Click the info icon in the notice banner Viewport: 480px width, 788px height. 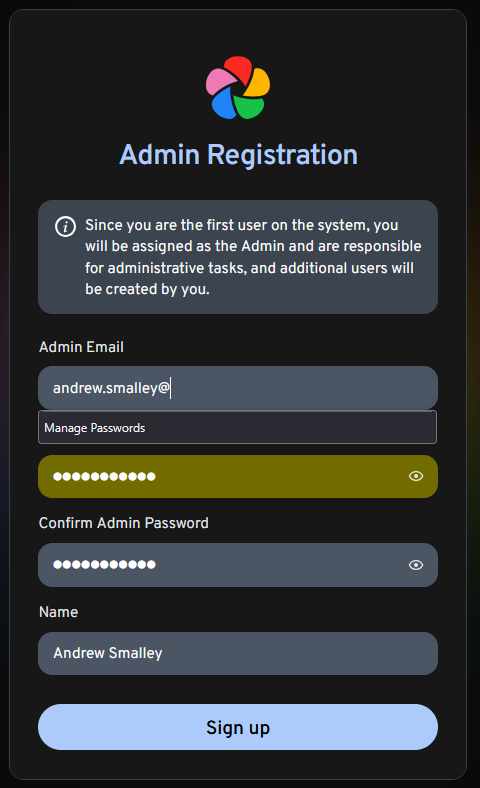tap(65, 226)
